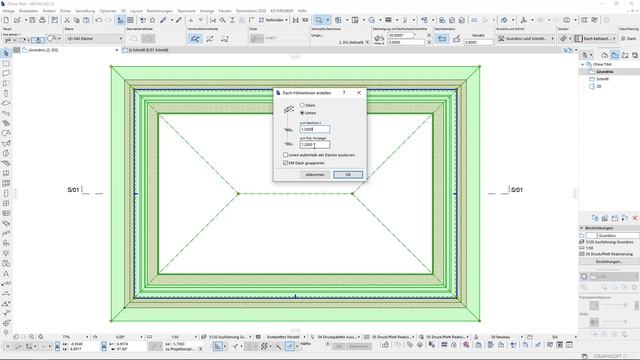Viewport: 640px width, 360px height.
Task: Select 3D in the navigator tree
Action: tap(599, 86)
